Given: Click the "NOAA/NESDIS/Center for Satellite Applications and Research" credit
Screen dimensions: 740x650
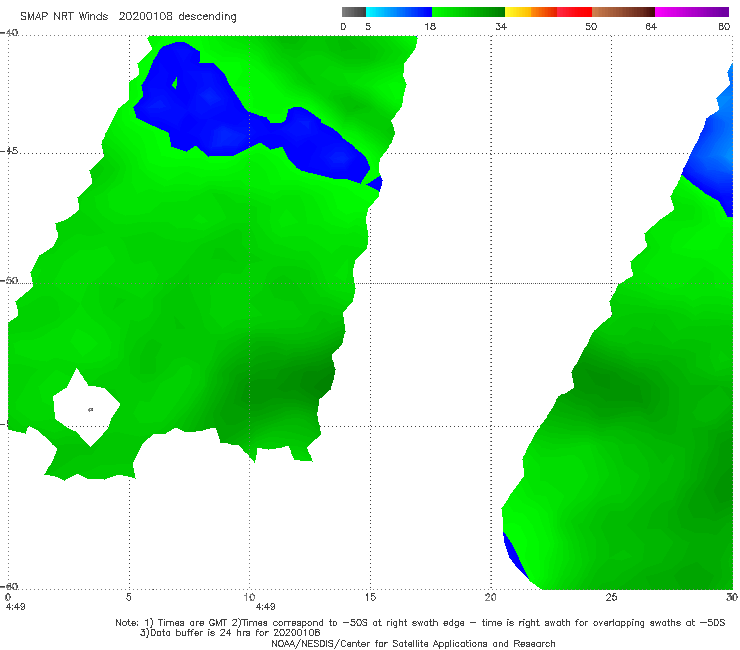Looking at the screenshot, I should pyautogui.click(x=413, y=643).
